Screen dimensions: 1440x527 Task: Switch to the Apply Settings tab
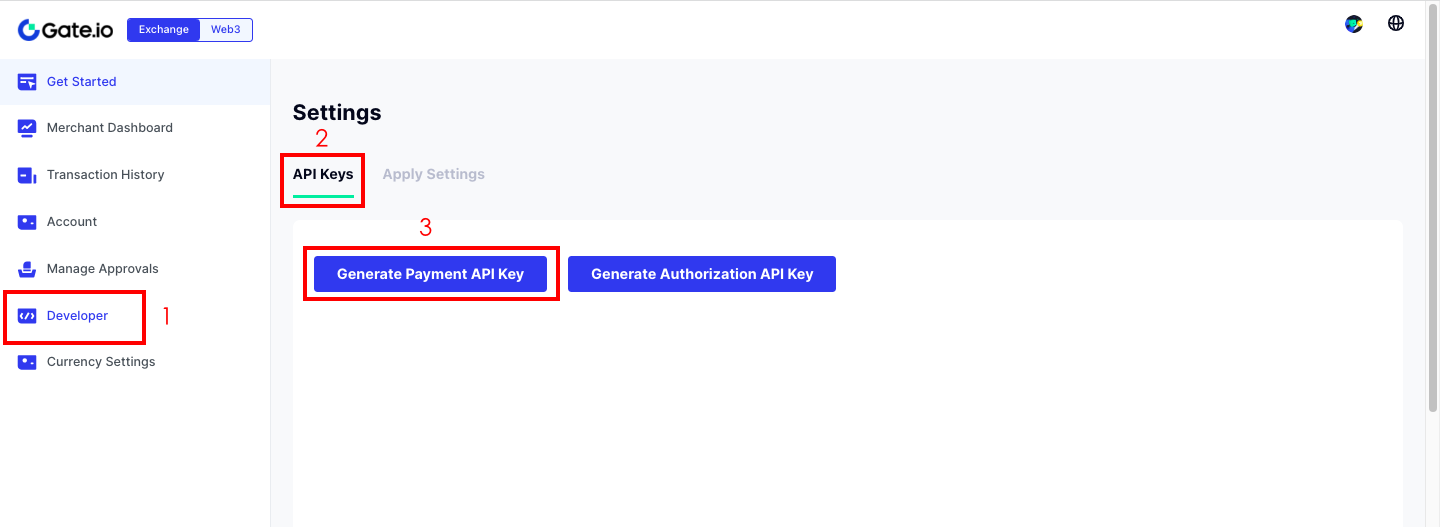coord(433,174)
